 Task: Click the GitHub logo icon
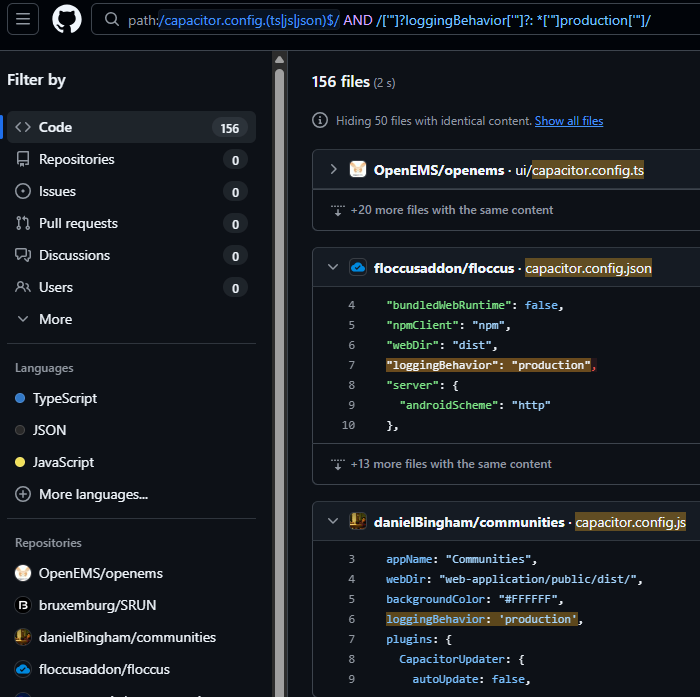click(x=66, y=19)
